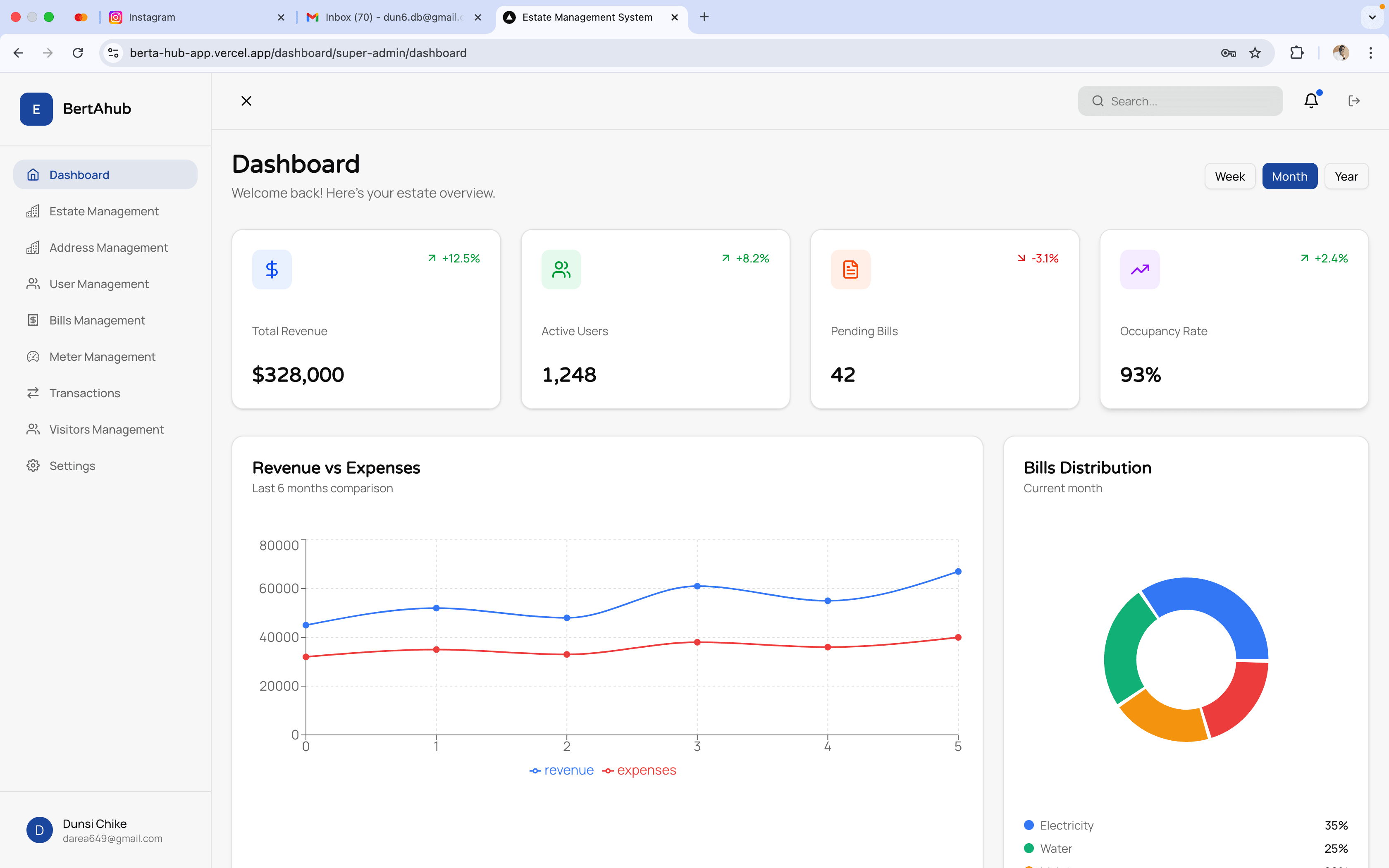Log out using the sign-out icon

pyautogui.click(x=1353, y=100)
